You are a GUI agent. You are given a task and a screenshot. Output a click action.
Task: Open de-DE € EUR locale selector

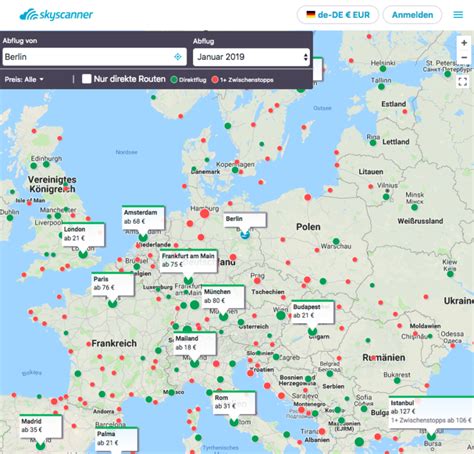point(338,15)
